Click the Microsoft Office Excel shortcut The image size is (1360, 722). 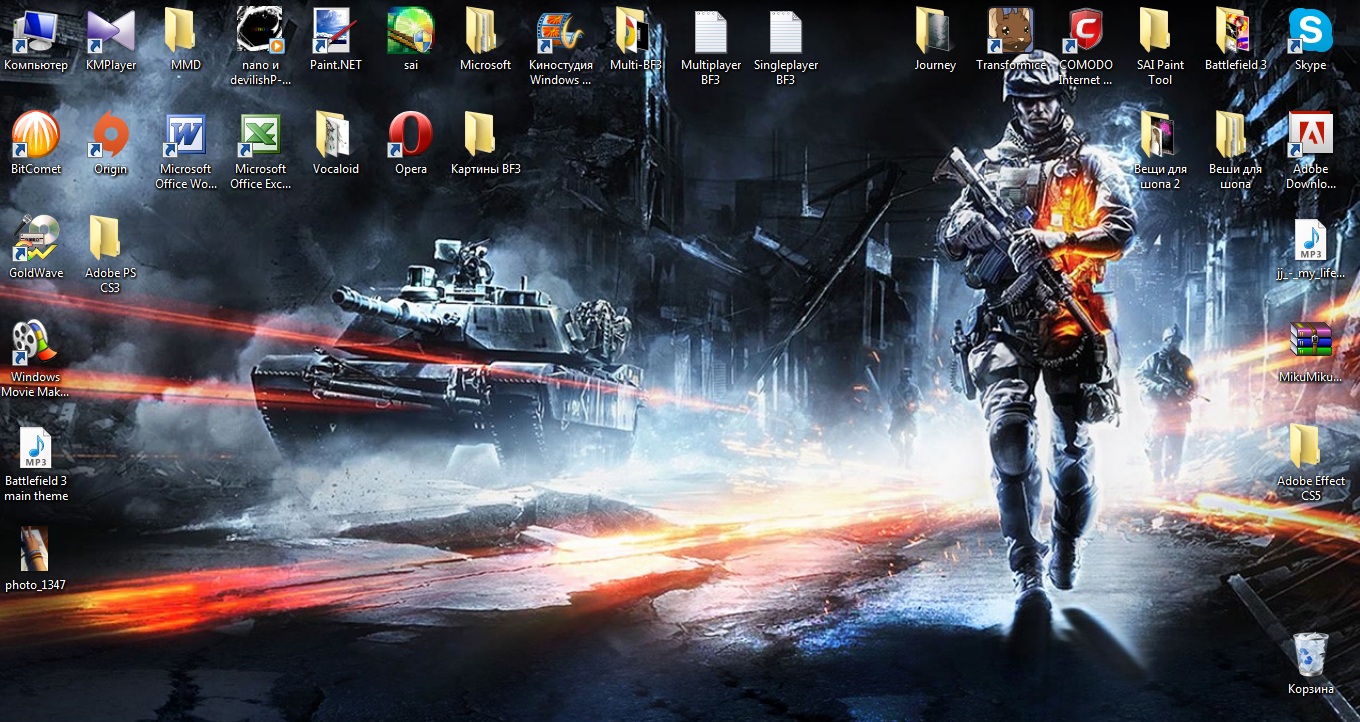pos(261,135)
